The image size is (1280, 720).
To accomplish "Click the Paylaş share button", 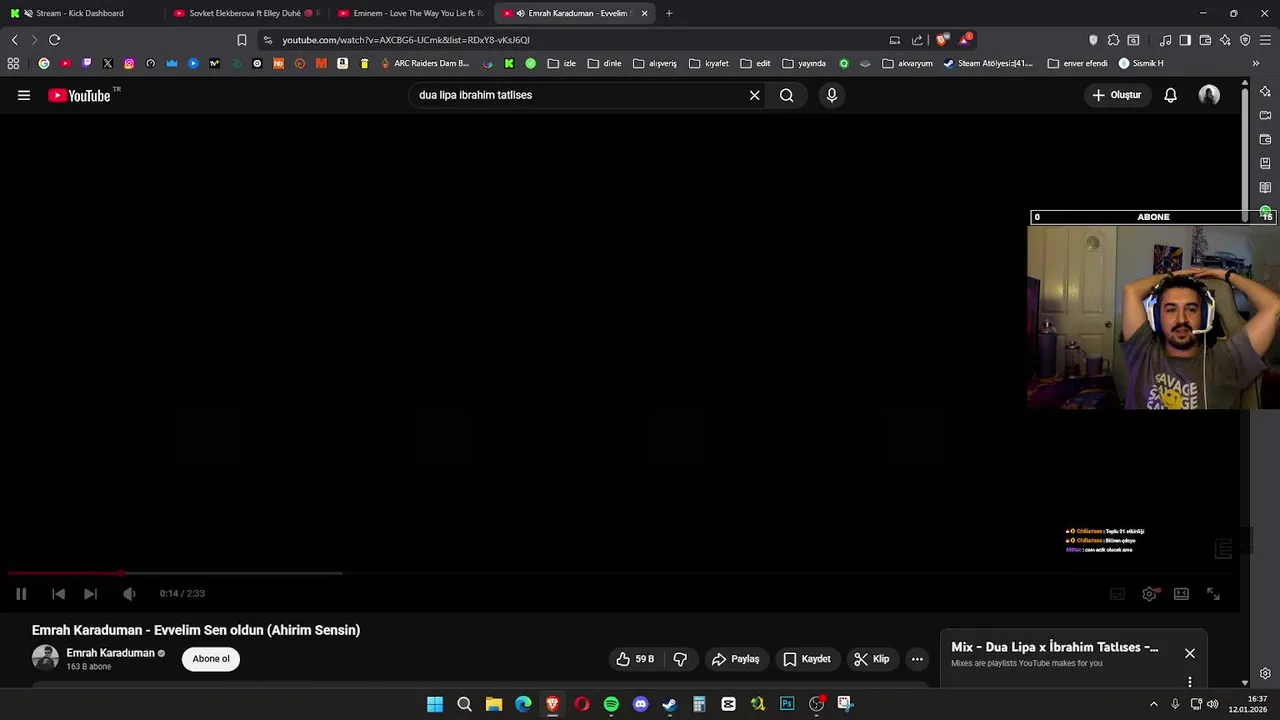I will click(735, 659).
